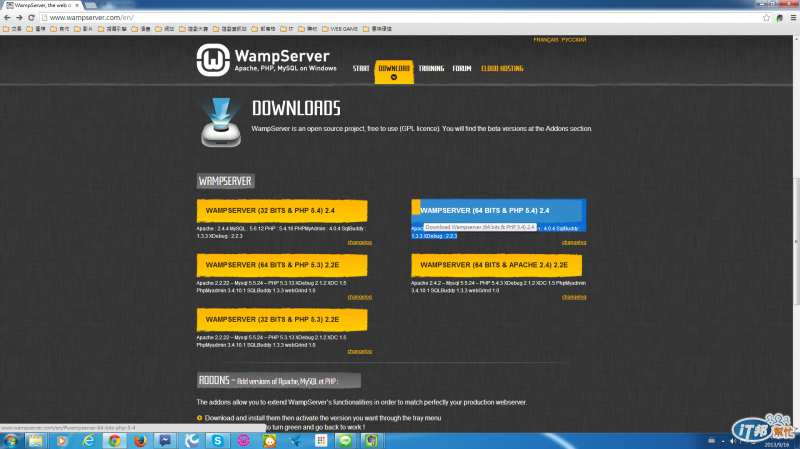
Task: Open the Chrome menu icon
Action: pyautogui.click(x=793, y=17)
